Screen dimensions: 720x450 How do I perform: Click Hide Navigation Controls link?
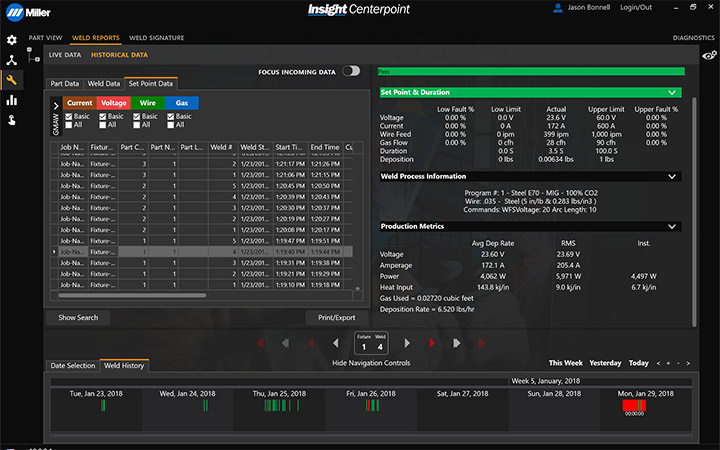click(x=371, y=363)
